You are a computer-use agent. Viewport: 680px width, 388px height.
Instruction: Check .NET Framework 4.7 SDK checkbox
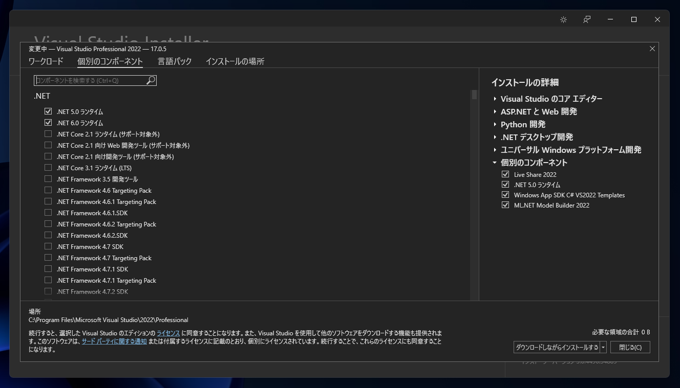coord(48,247)
